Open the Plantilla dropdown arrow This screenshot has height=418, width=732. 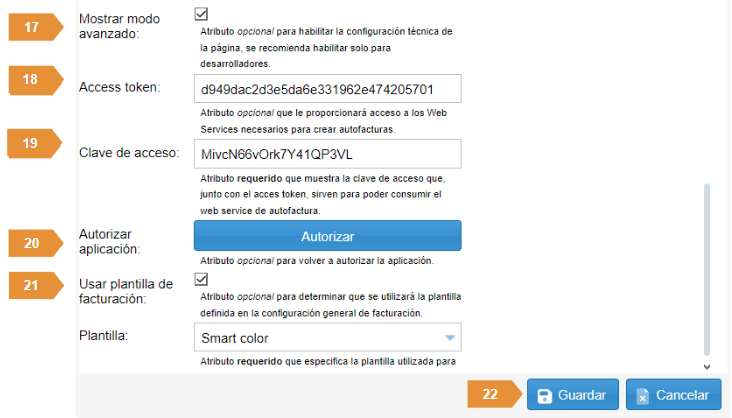[x=450, y=338]
